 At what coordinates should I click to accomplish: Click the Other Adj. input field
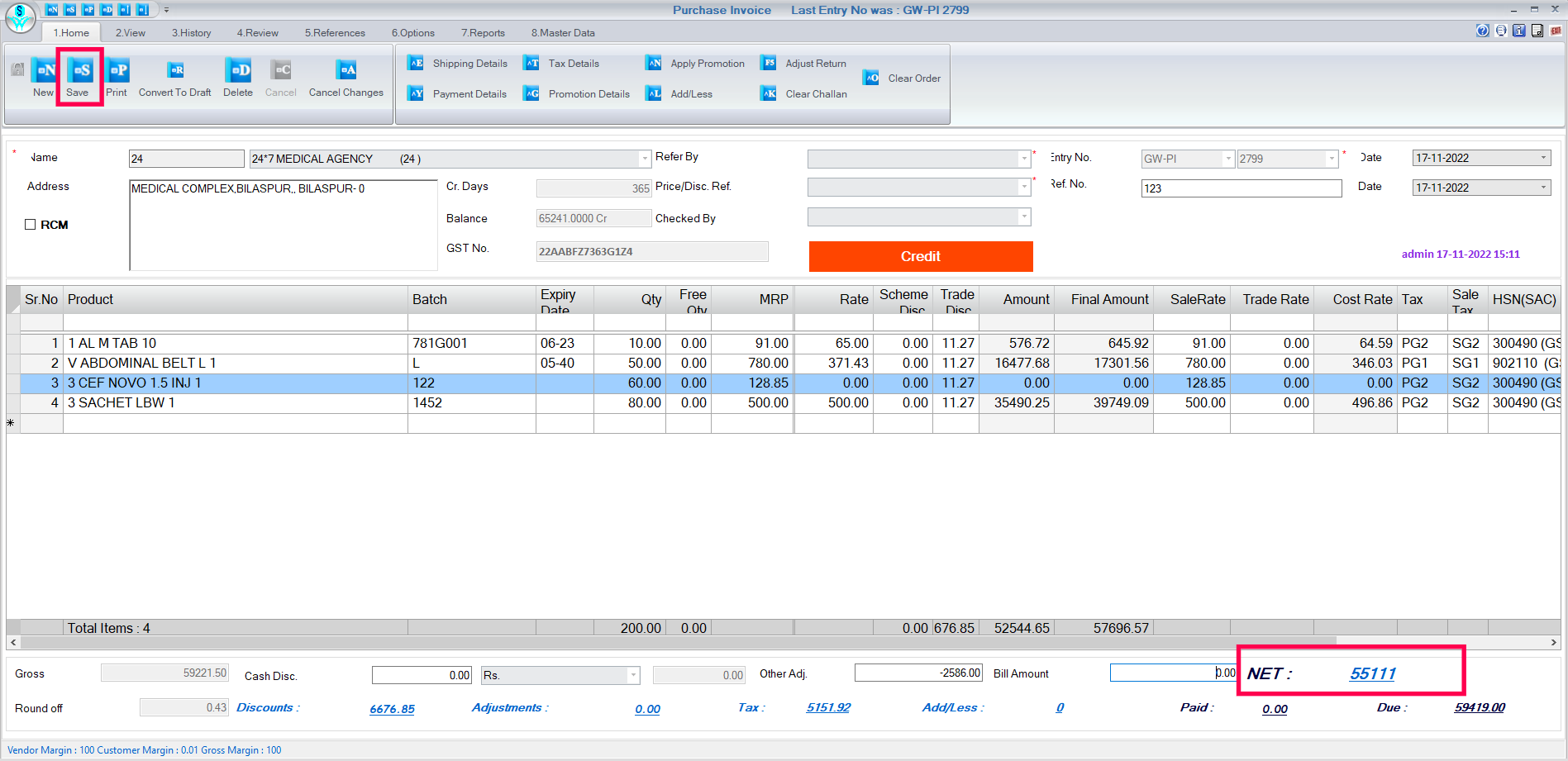pos(918,673)
